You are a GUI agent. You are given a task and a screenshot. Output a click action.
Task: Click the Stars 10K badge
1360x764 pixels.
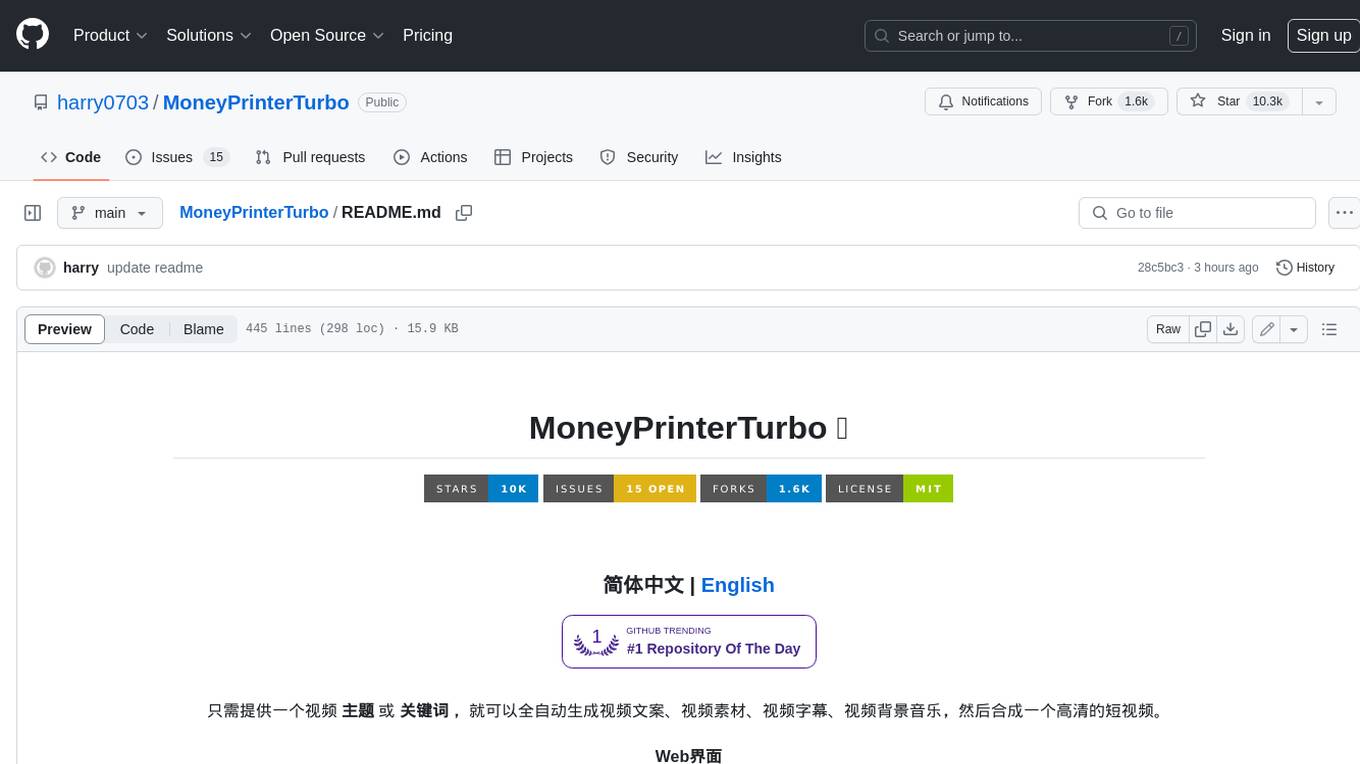coord(482,488)
